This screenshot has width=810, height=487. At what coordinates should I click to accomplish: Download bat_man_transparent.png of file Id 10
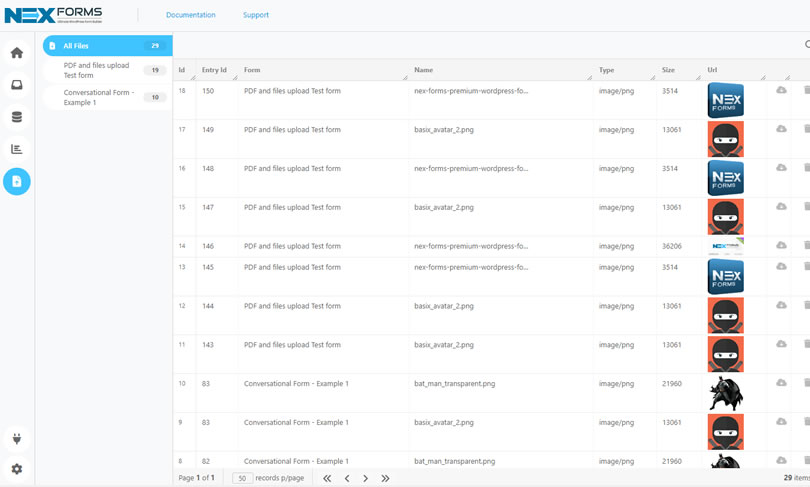tap(781, 383)
